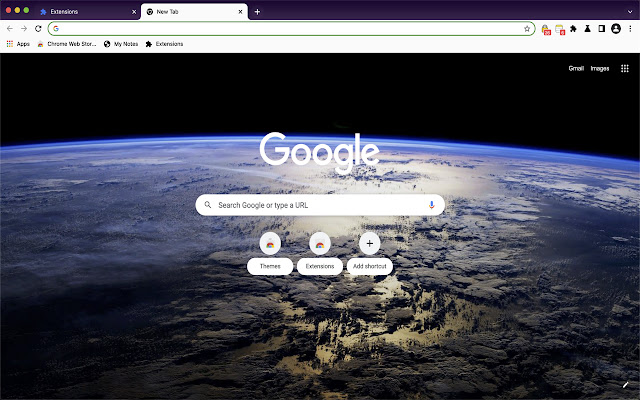The width and height of the screenshot is (640, 400).
Task: Open the Extensions shortcut icon
Action: [x=320, y=243]
